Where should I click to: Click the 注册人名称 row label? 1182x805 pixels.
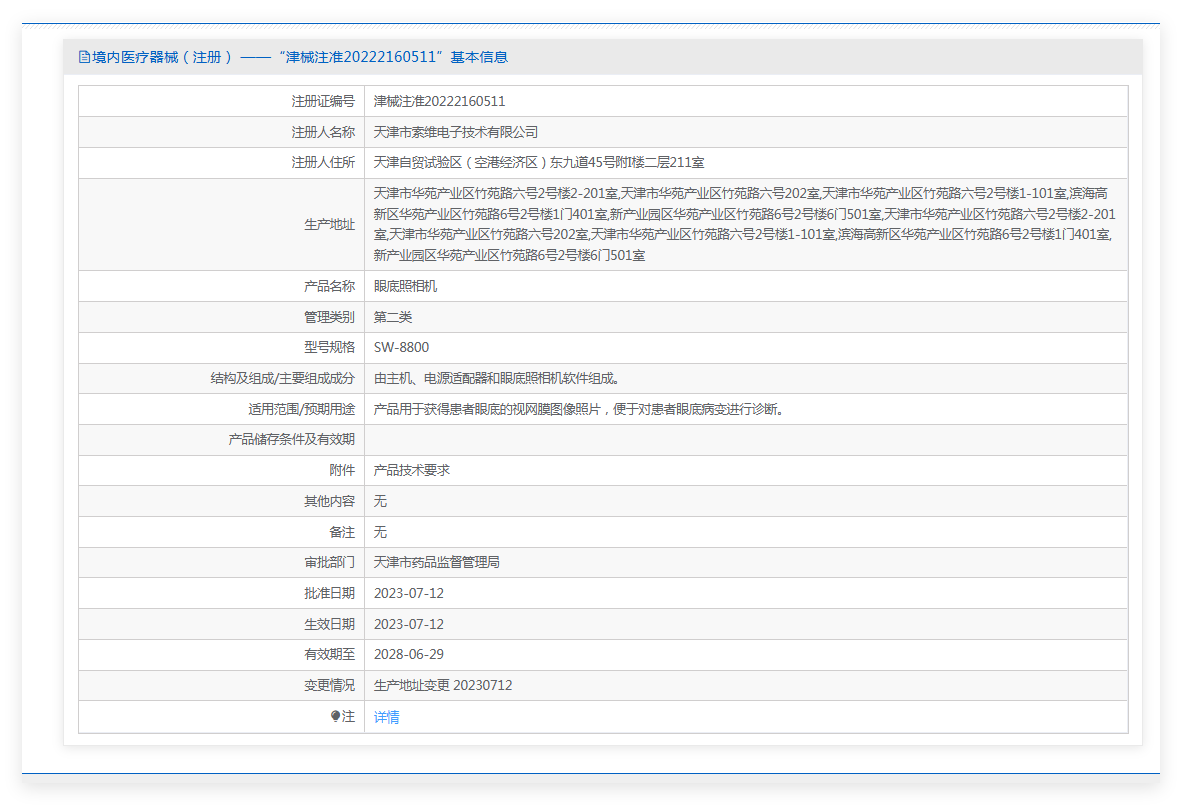323,132
